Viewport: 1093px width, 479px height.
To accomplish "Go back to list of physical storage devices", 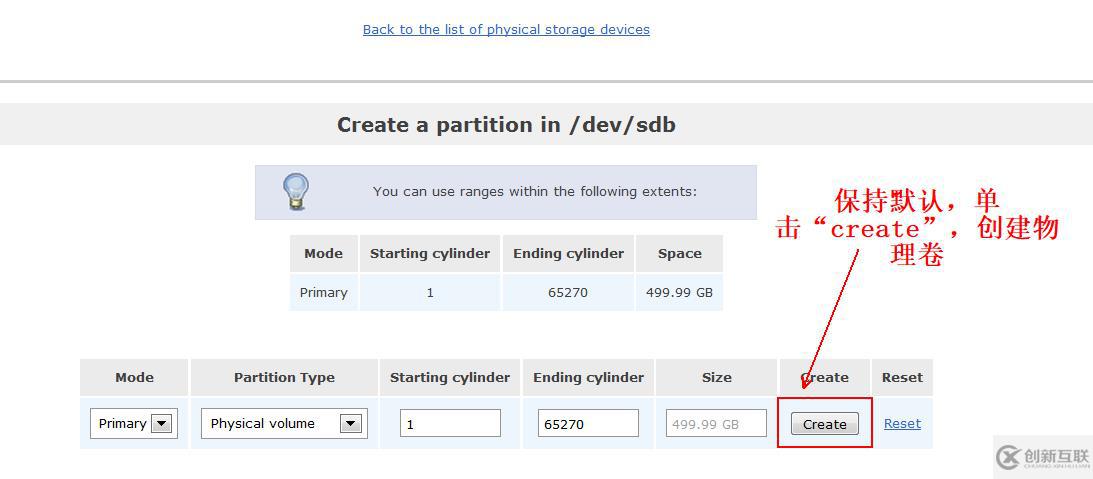I will pyautogui.click(x=506, y=30).
